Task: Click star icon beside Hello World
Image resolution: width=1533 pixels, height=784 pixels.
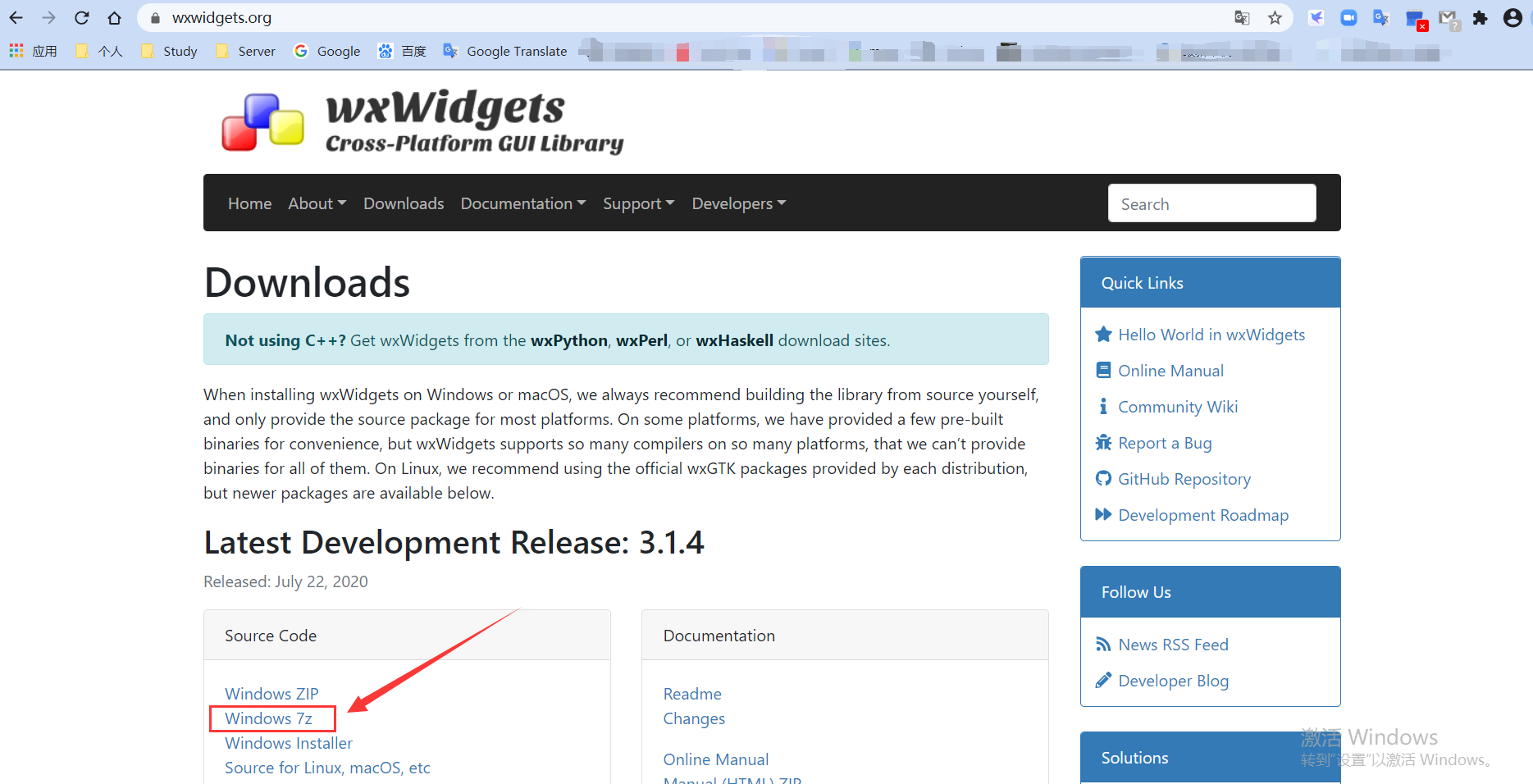Action: pos(1103,334)
